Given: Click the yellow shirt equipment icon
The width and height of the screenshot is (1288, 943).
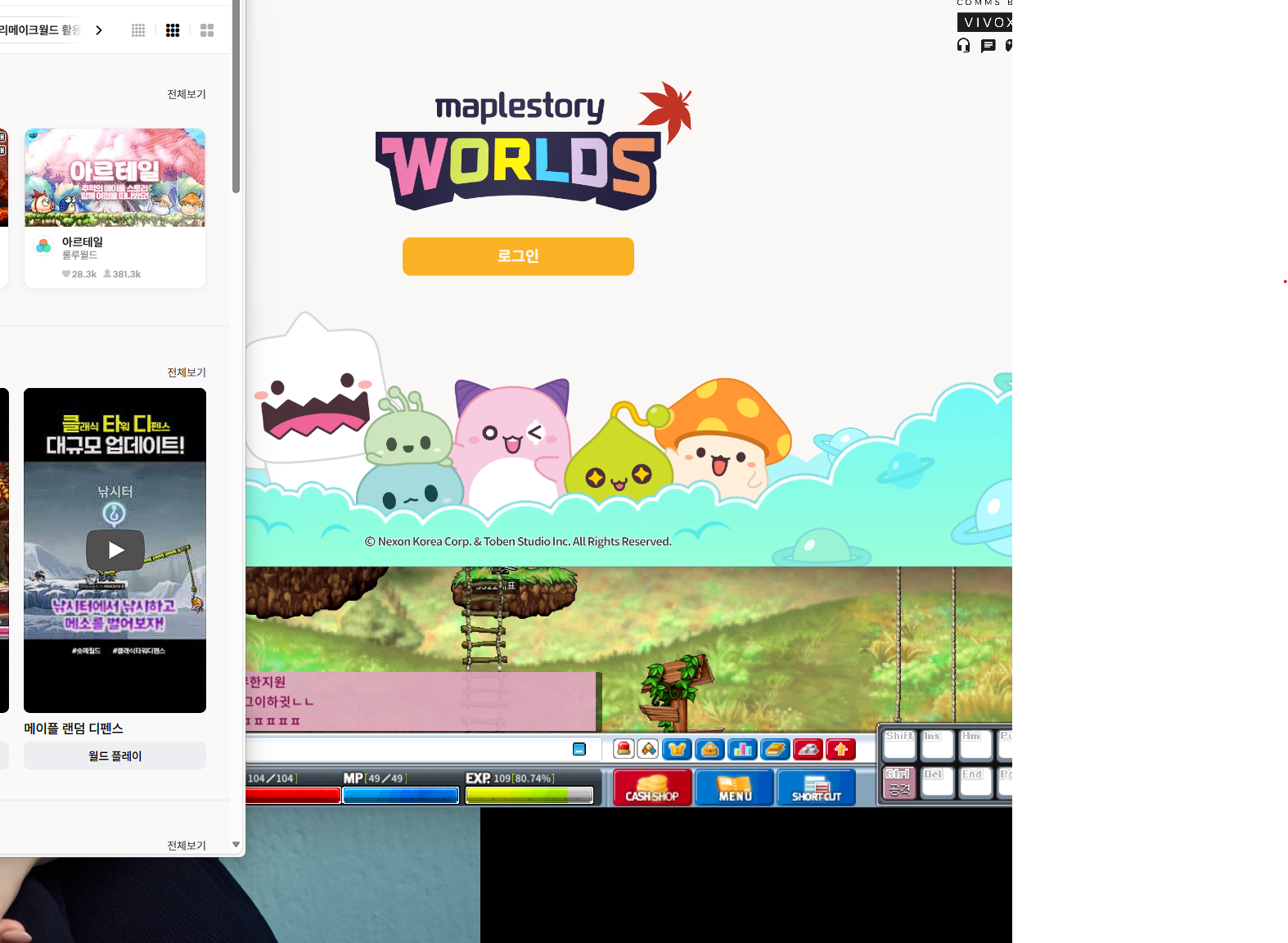Looking at the screenshot, I should coord(677,749).
